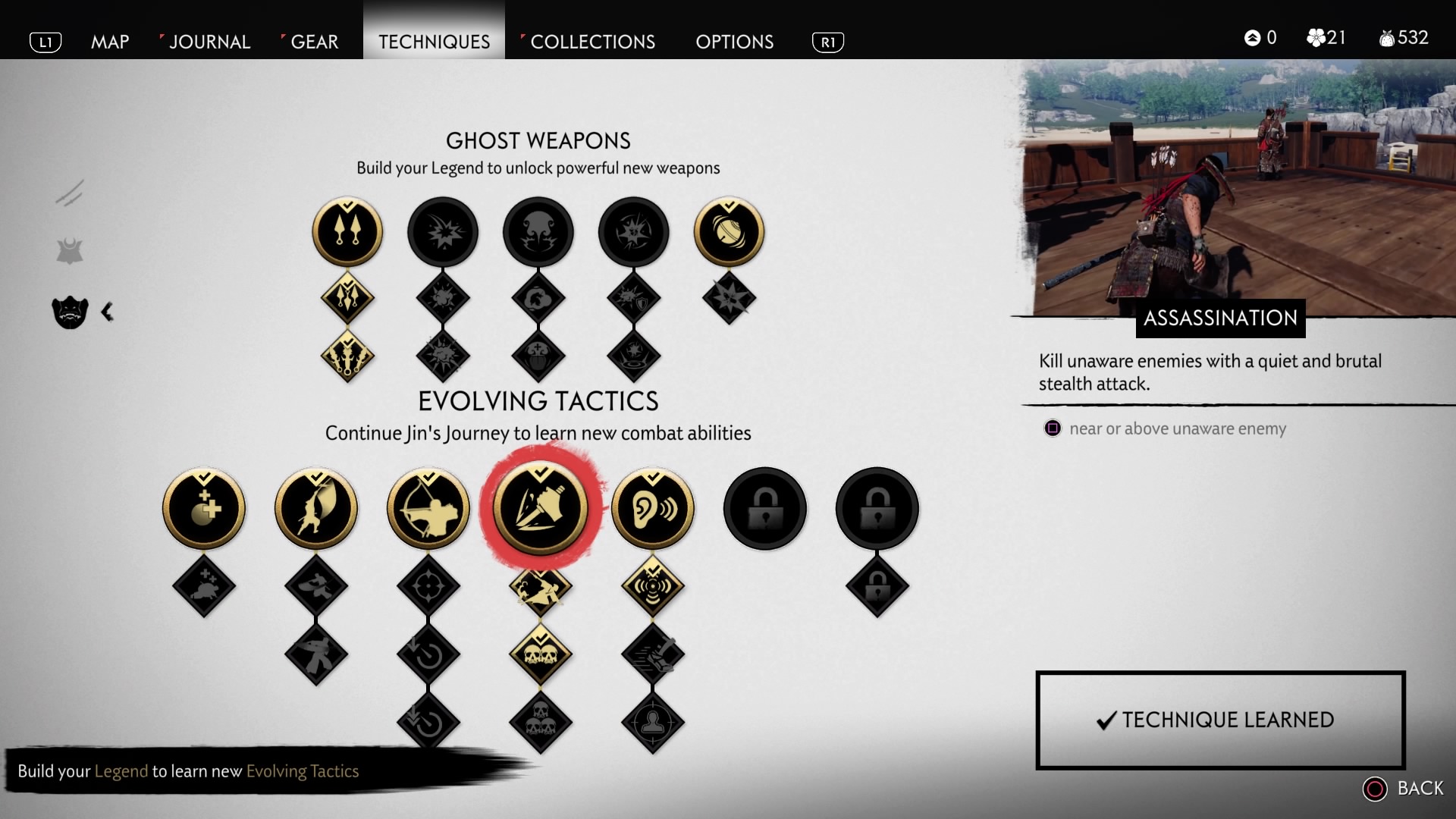Image resolution: width=1456 pixels, height=819 pixels.
Task: Select the first locked padlock technique
Action: (764, 509)
